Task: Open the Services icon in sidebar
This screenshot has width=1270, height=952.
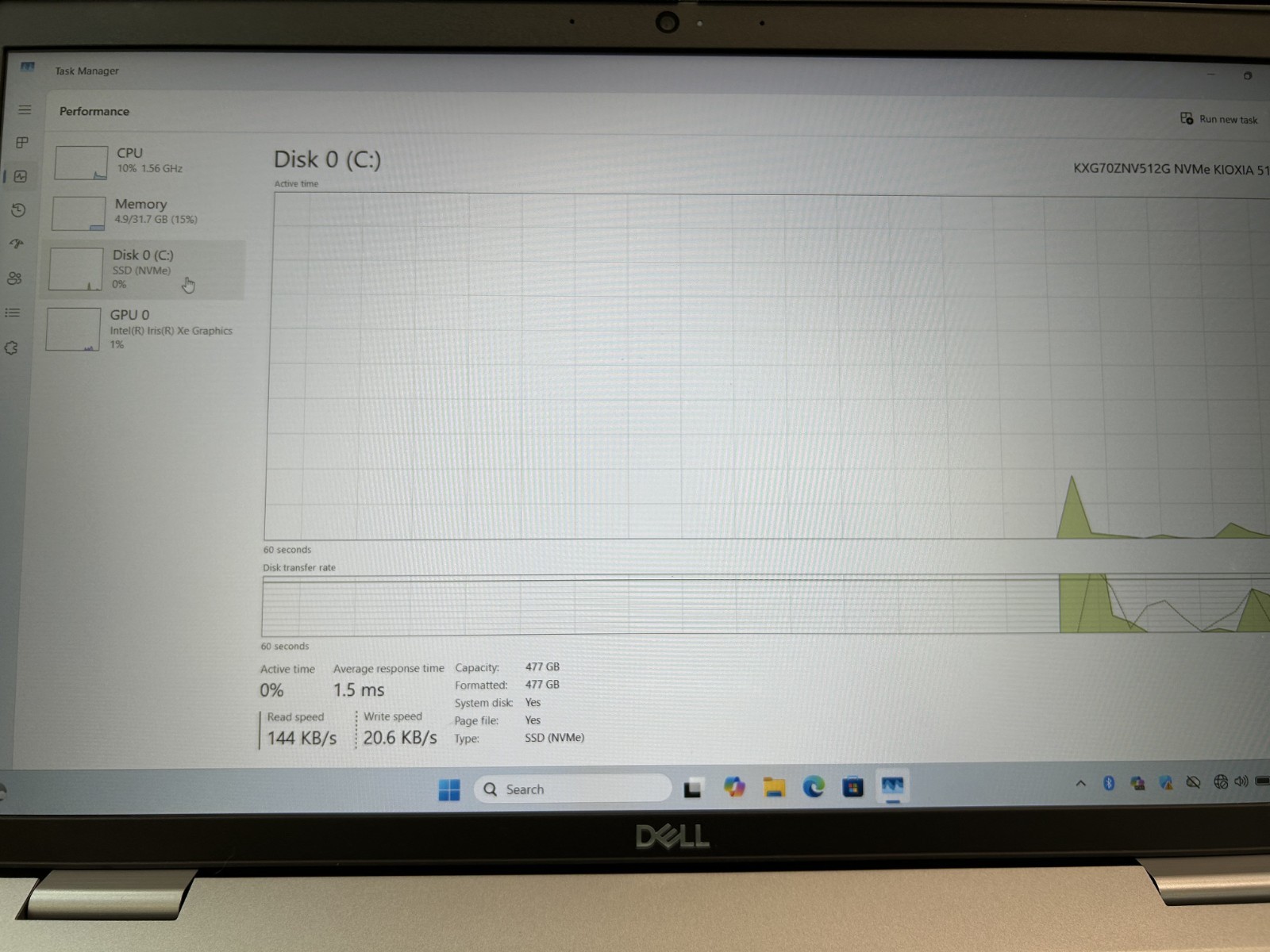Action: (x=11, y=347)
